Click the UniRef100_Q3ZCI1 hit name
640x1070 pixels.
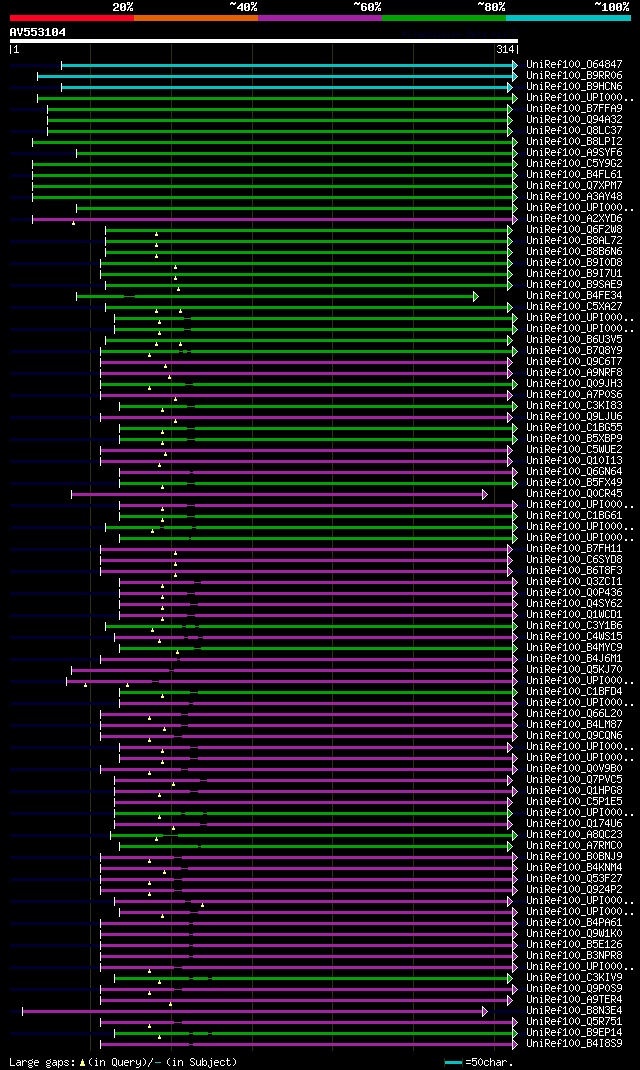574,581
